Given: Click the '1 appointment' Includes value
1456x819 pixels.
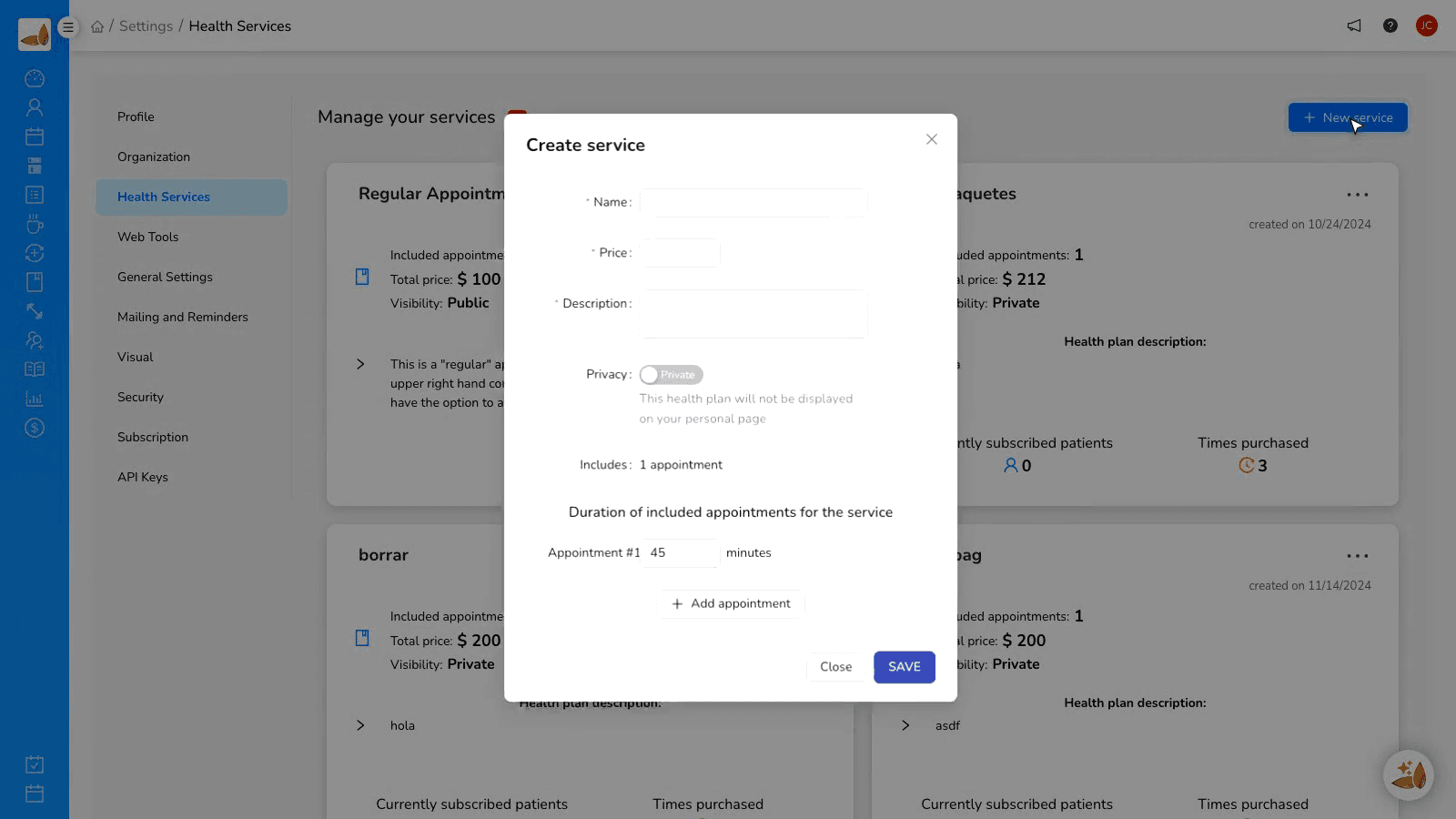Looking at the screenshot, I should coord(681,465).
